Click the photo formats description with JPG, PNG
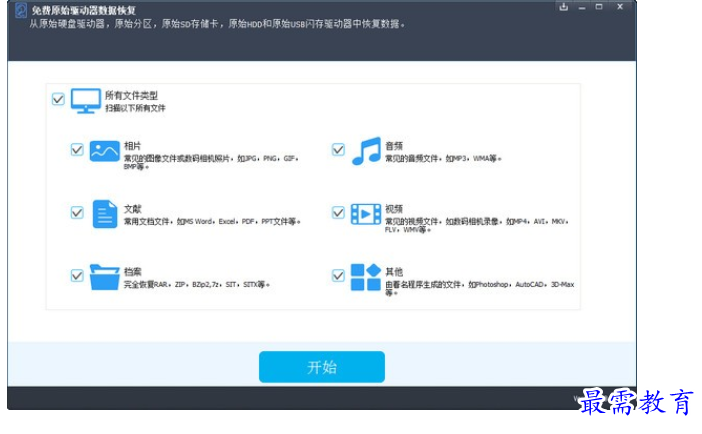This screenshot has height=434, width=702. point(211,162)
